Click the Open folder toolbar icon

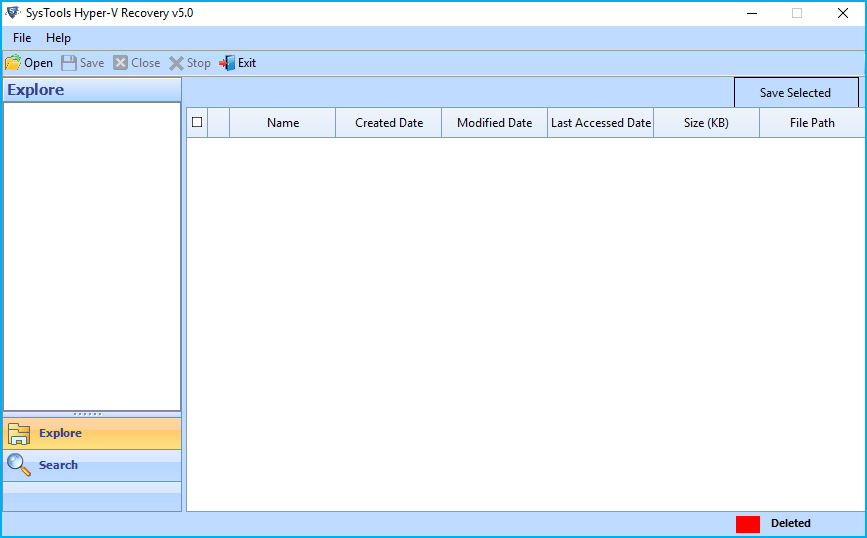[13, 63]
